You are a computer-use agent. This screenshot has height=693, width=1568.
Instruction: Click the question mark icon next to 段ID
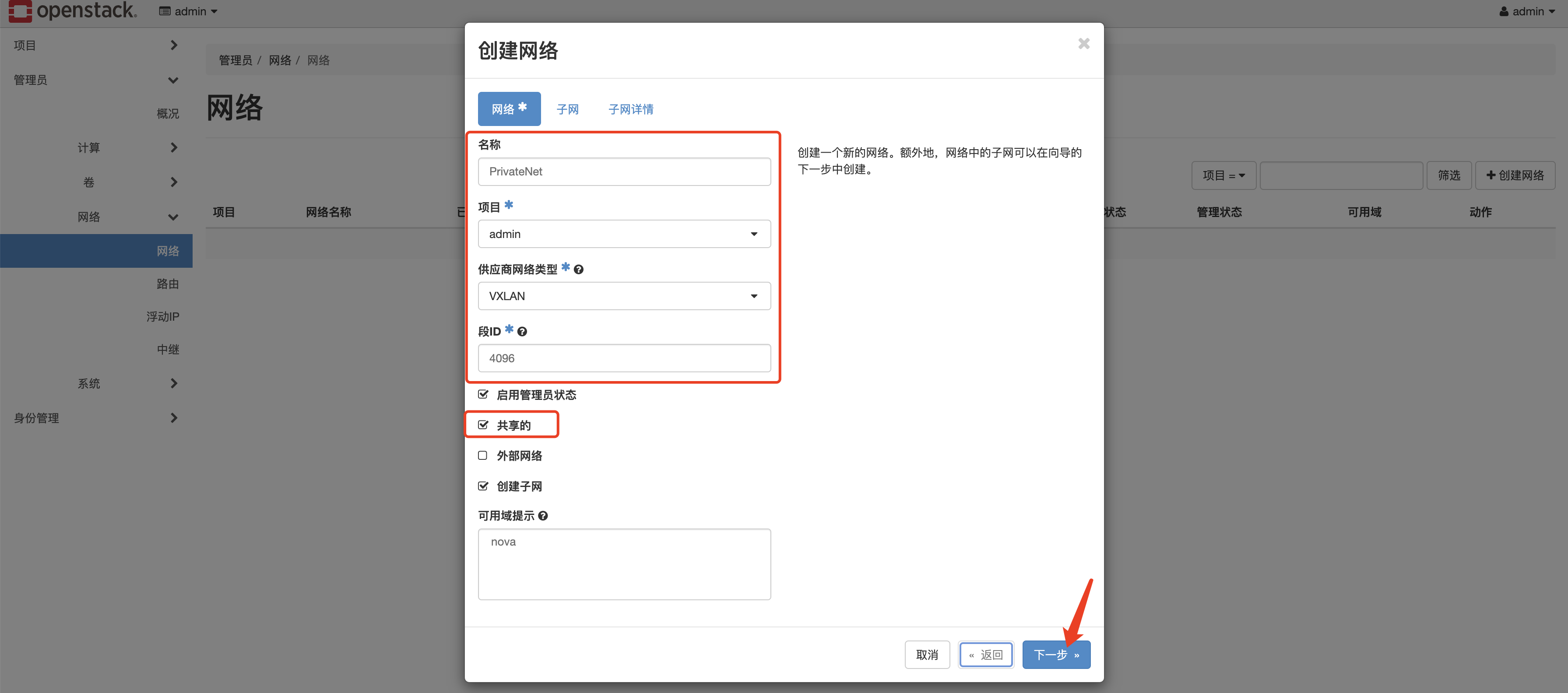point(522,332)
